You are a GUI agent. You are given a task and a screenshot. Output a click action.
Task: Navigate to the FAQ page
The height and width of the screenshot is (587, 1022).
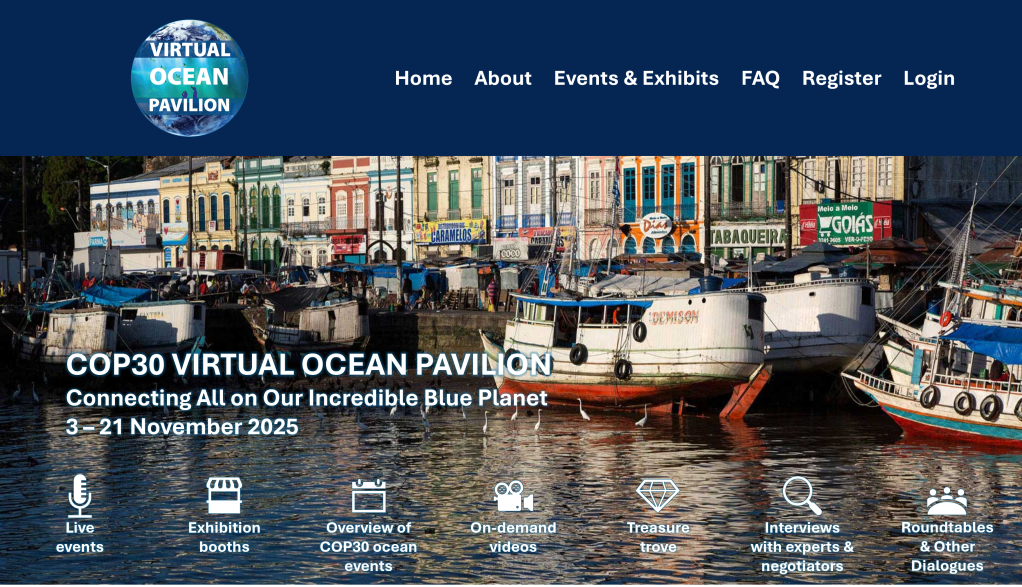(x=760, y=78)
